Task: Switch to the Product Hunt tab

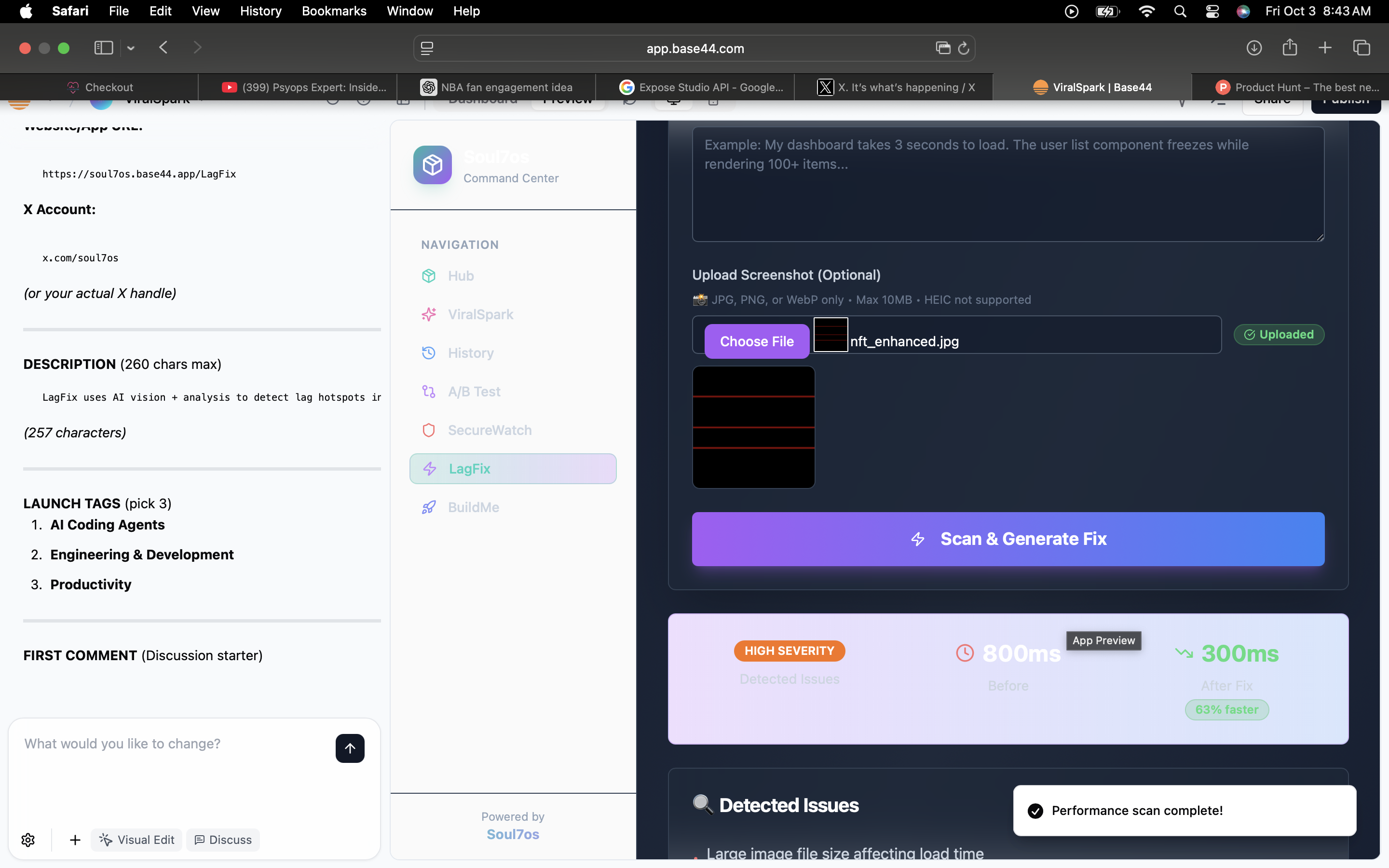Action: 1292,87
